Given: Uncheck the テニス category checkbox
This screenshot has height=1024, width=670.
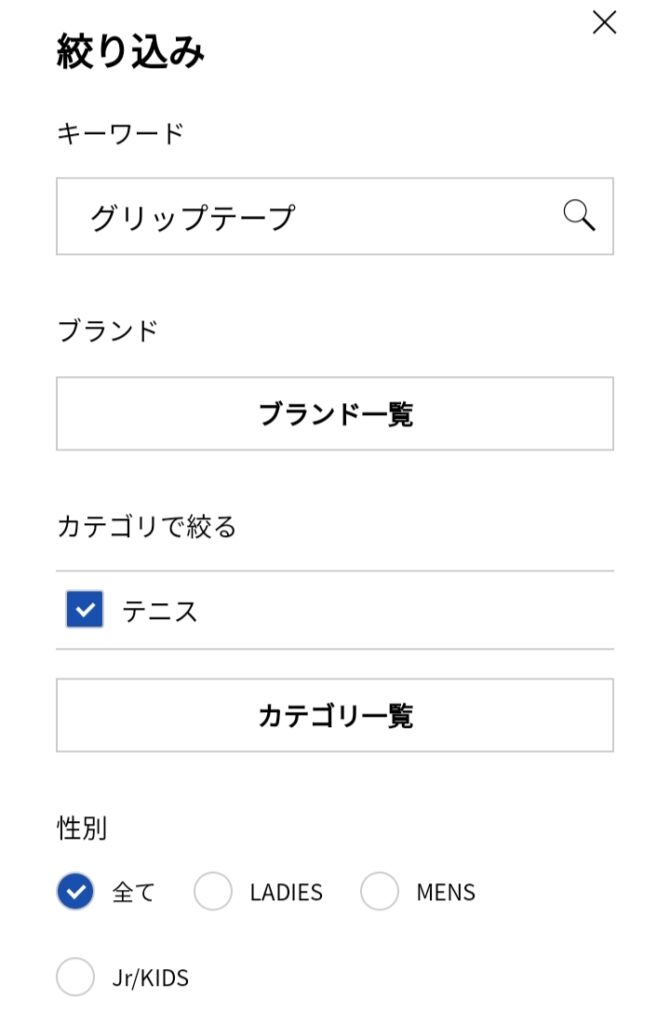Looking at the screenshot, I should [x=84, y=609].
